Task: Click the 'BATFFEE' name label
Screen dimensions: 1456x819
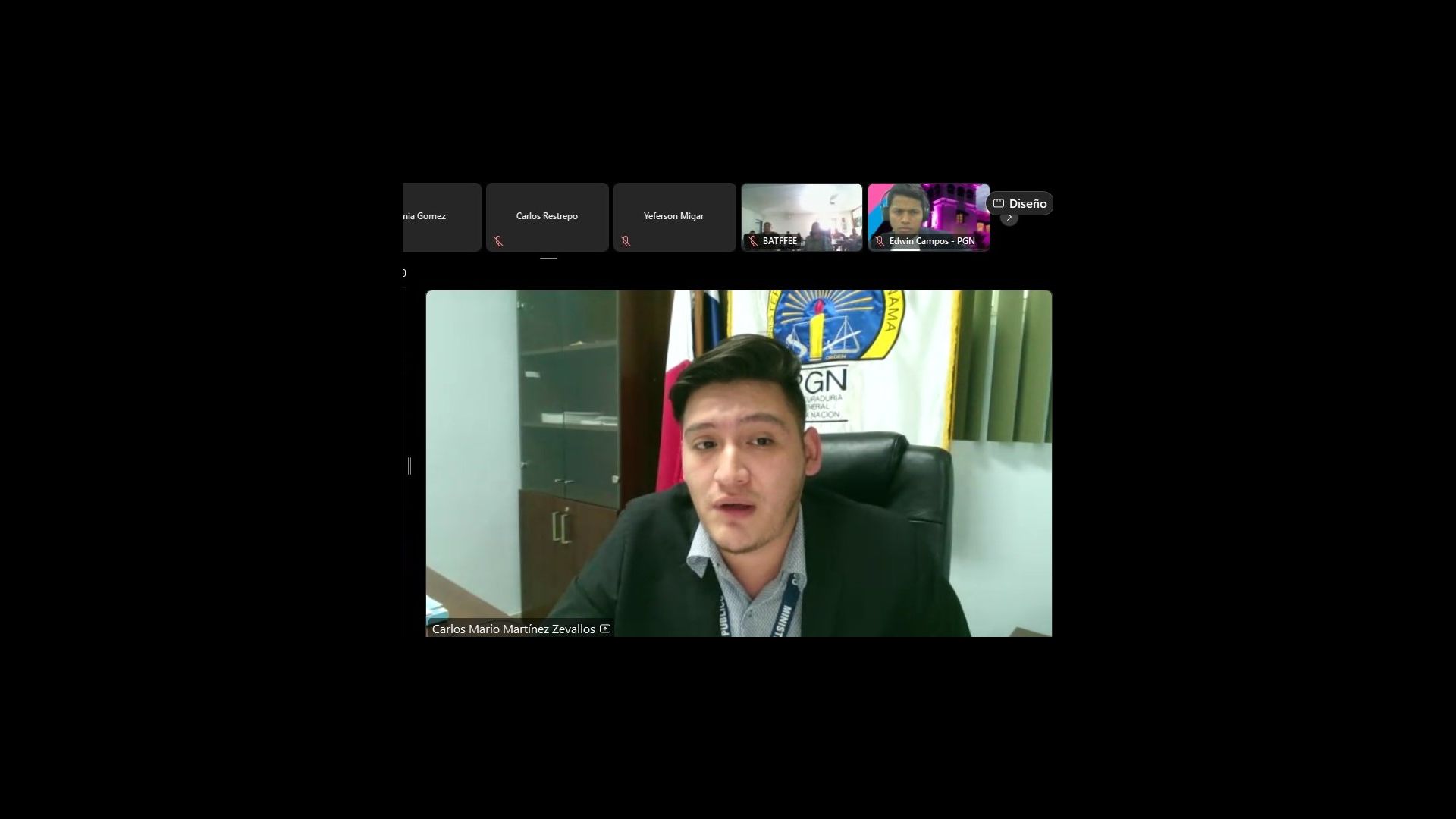Action: [780, 241]
